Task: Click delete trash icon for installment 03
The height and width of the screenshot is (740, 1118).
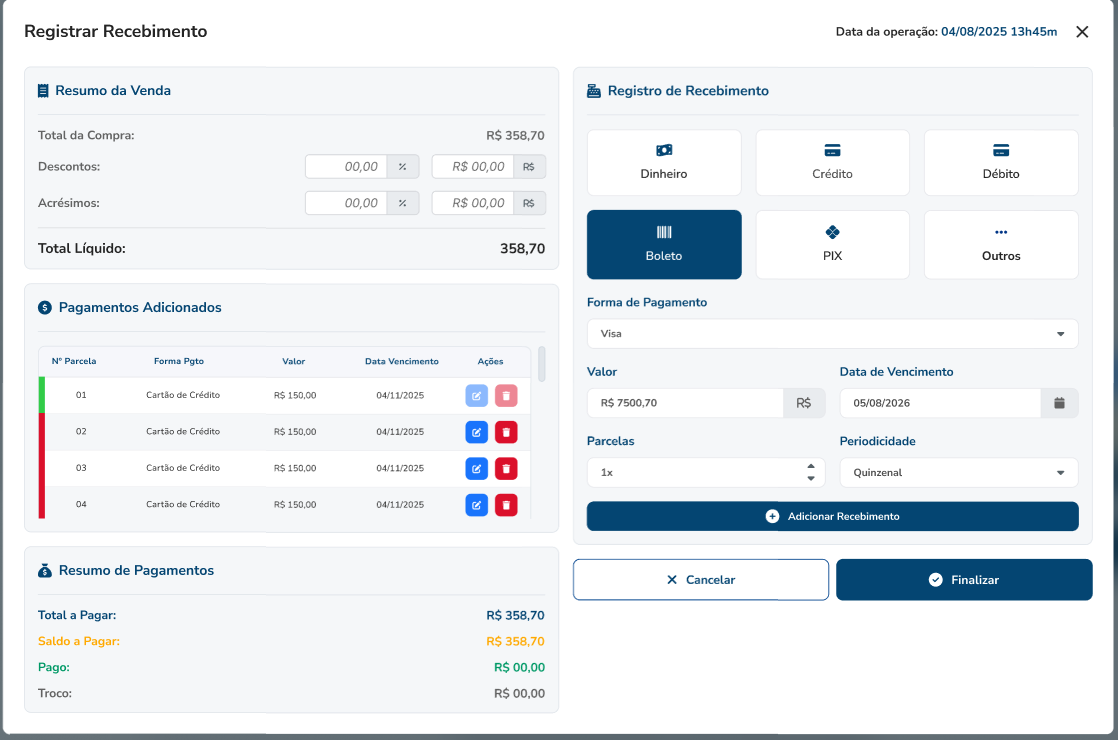Action: 506,468
